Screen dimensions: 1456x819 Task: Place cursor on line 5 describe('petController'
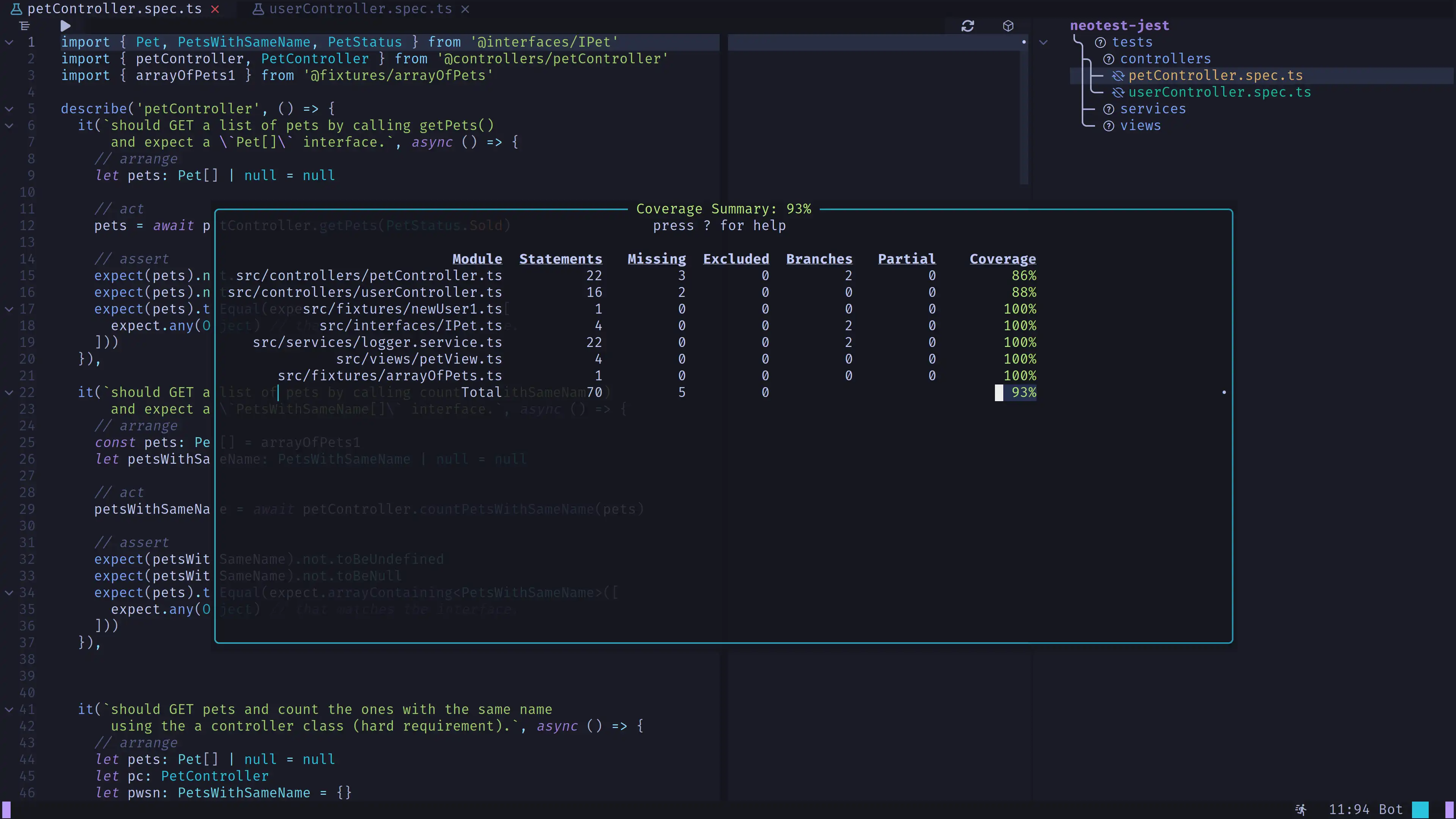pyautogui.click(x=197, y=108)
